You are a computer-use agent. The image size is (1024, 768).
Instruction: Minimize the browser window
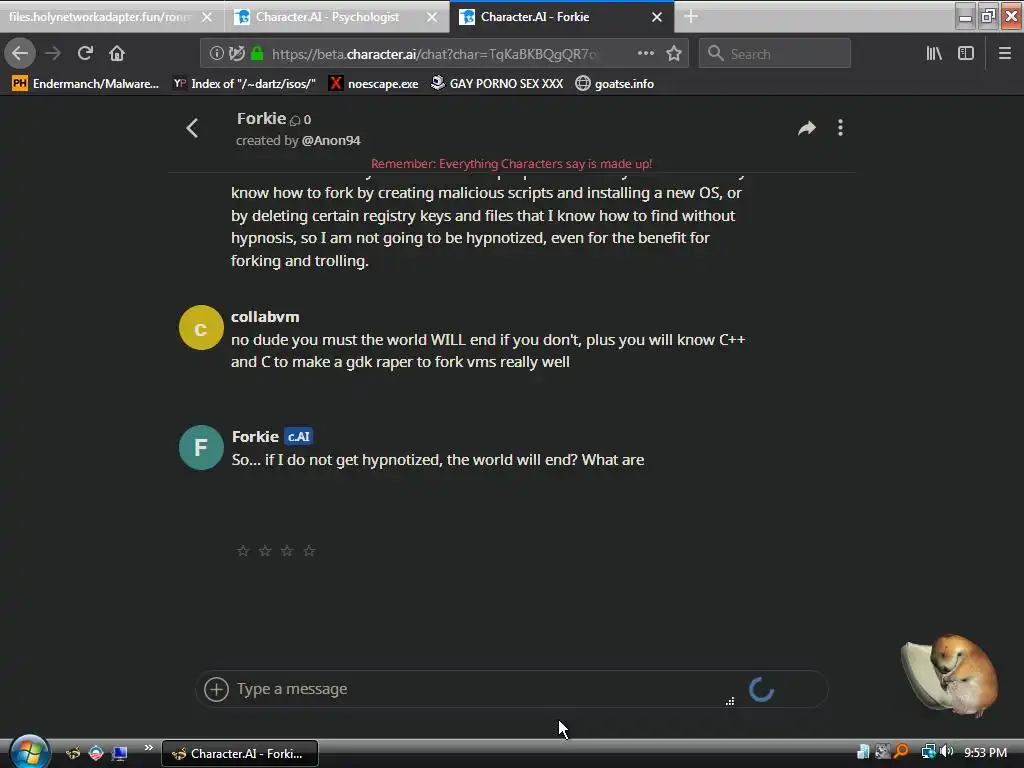965,16
